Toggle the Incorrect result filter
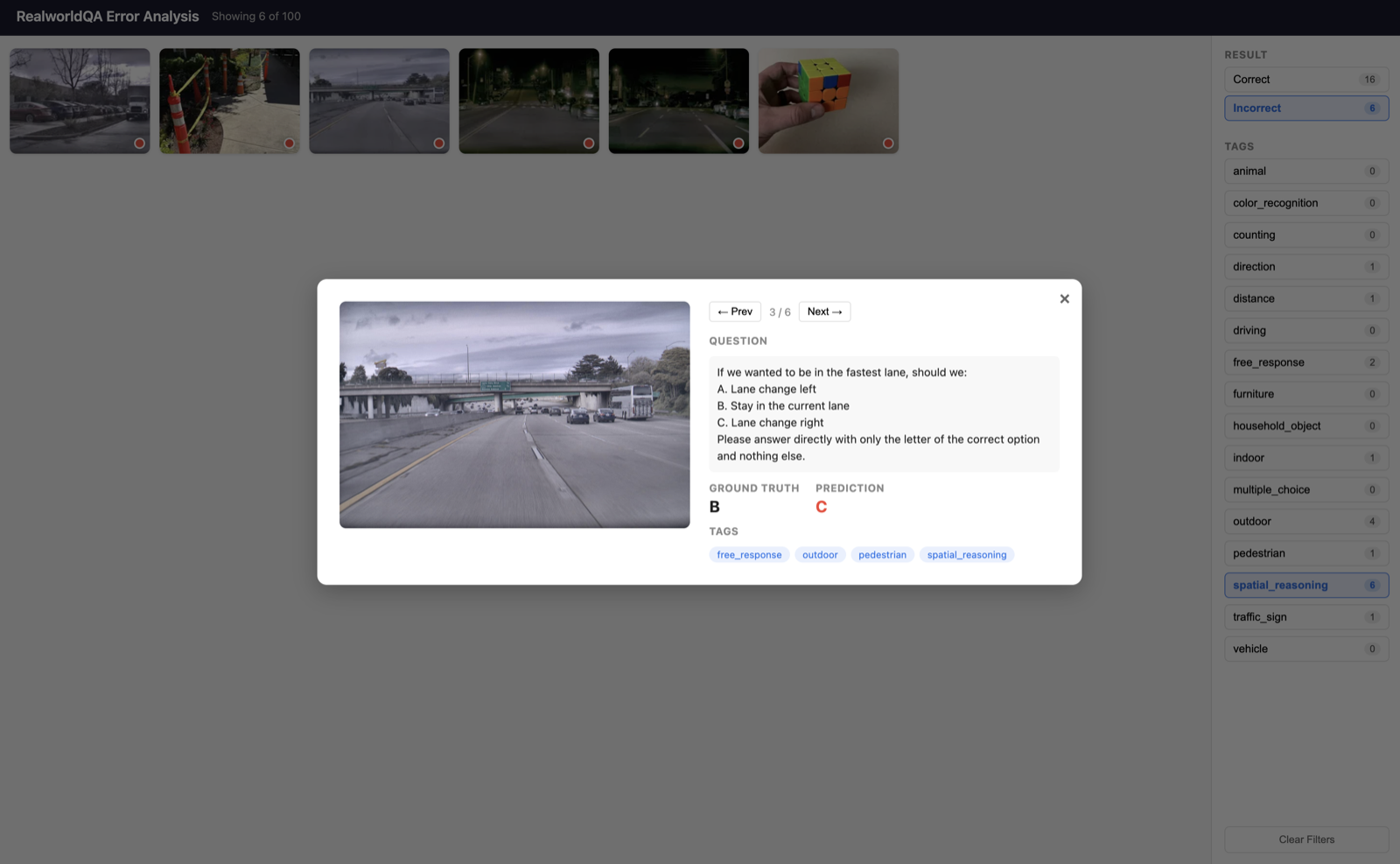 tap(1306, 109)
